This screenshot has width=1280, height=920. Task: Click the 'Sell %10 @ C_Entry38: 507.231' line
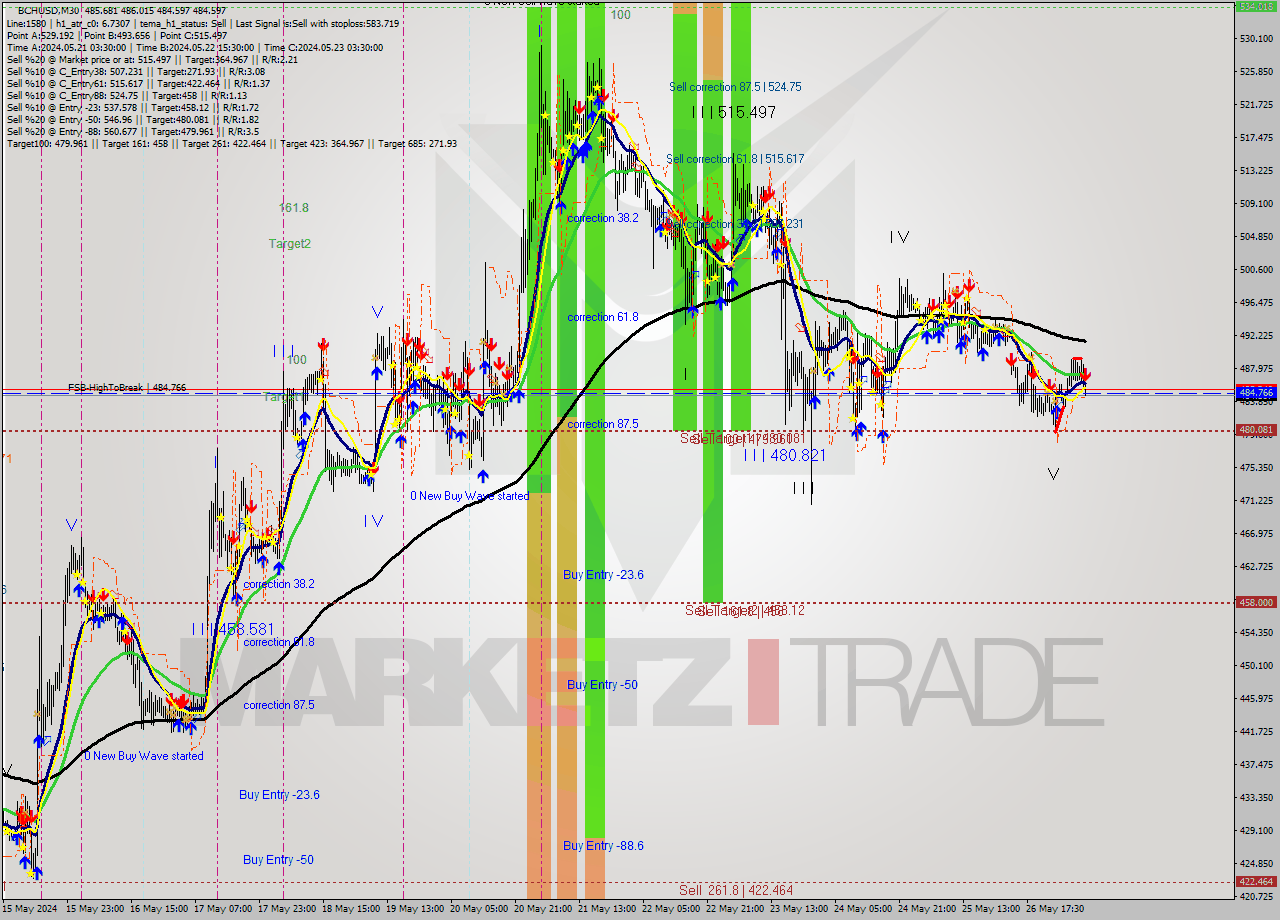[135, 71]
